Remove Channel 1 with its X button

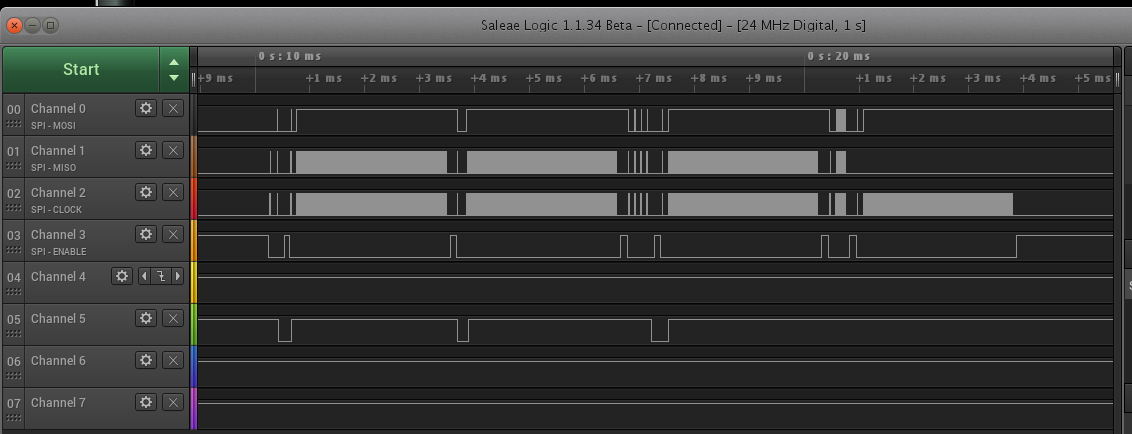point(173,150)
